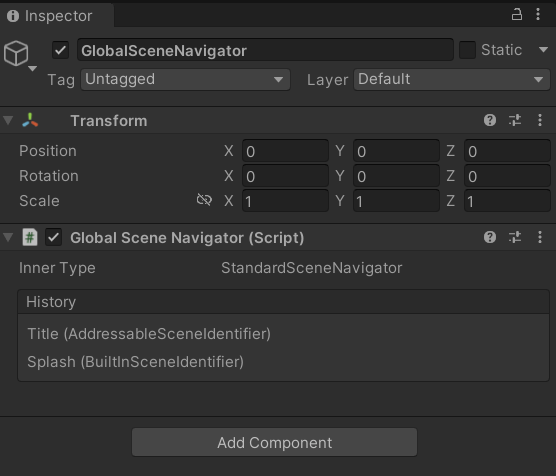Click the Position X input field
The height and width of the screenshot is (476, 556).
[x=285, y=151]
